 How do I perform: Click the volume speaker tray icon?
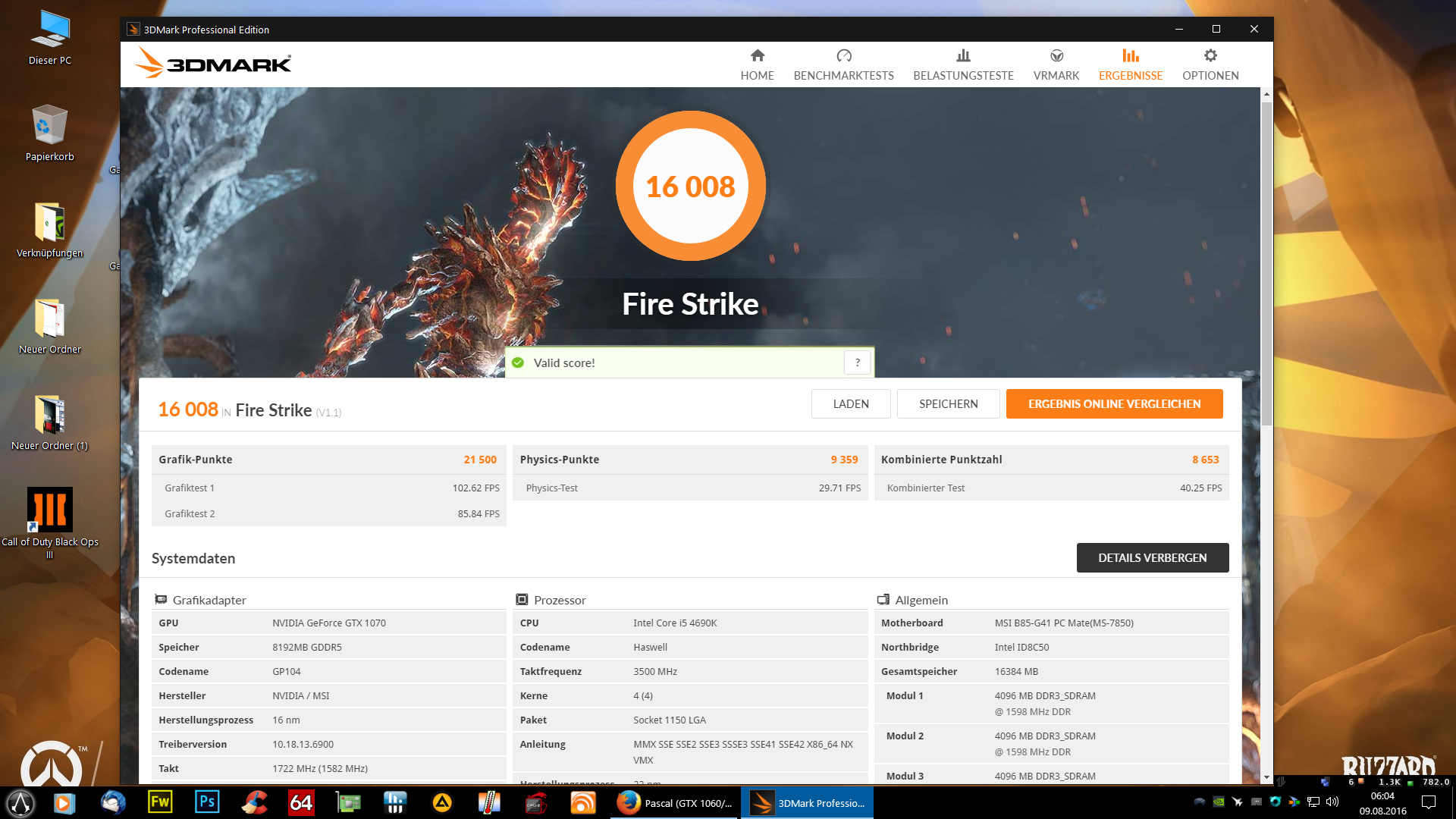click(x=1332, y=802)
